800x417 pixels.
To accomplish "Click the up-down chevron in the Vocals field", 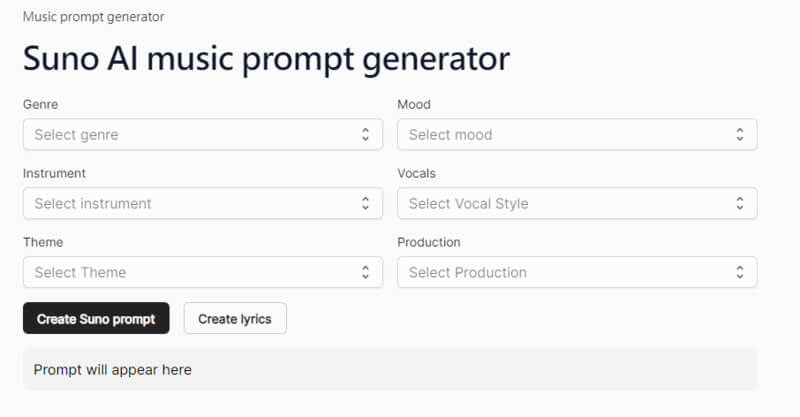I will [x=740, y=203].
